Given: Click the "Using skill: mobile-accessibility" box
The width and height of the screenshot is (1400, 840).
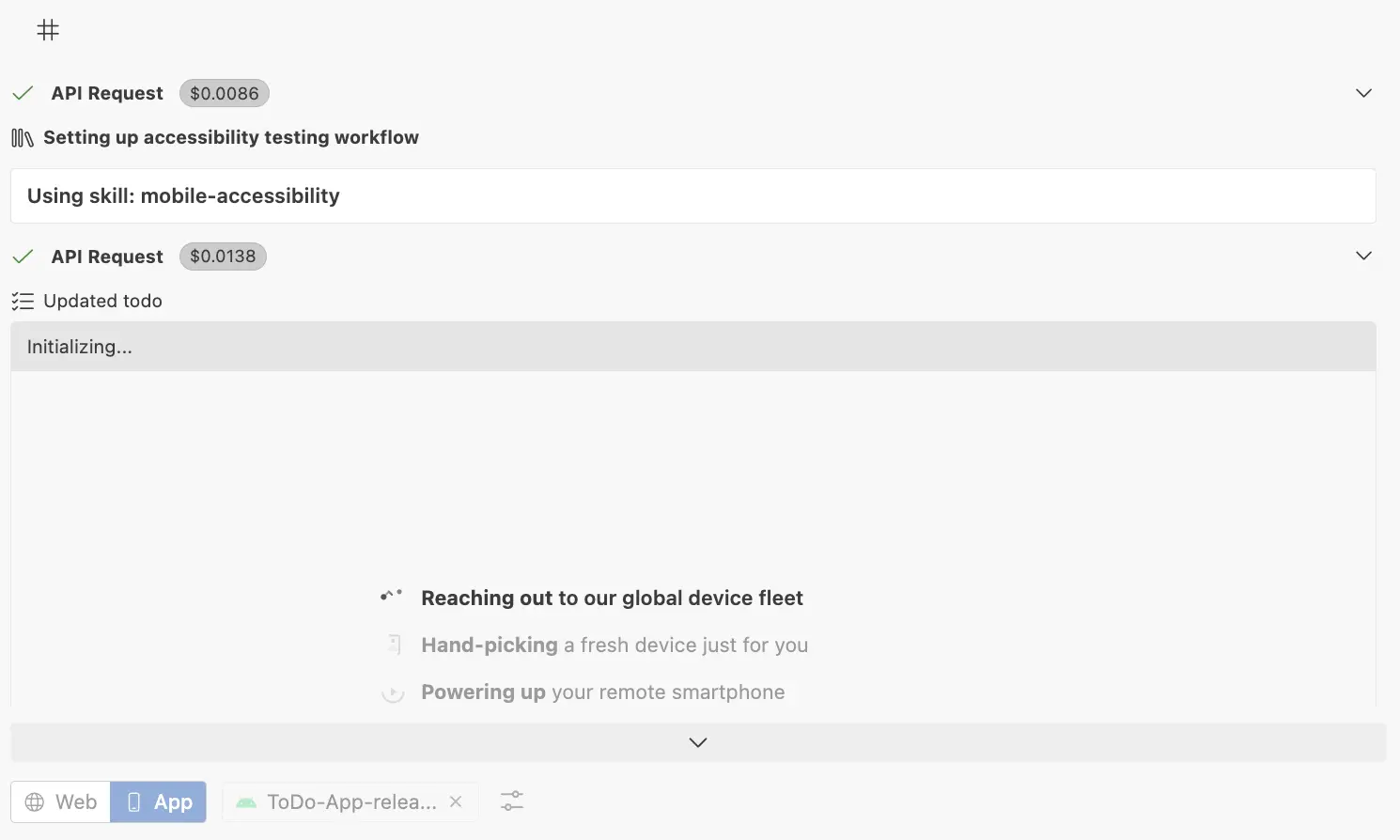Looking at the screenshot, I should pyautogui.click(x=693, y=195).
